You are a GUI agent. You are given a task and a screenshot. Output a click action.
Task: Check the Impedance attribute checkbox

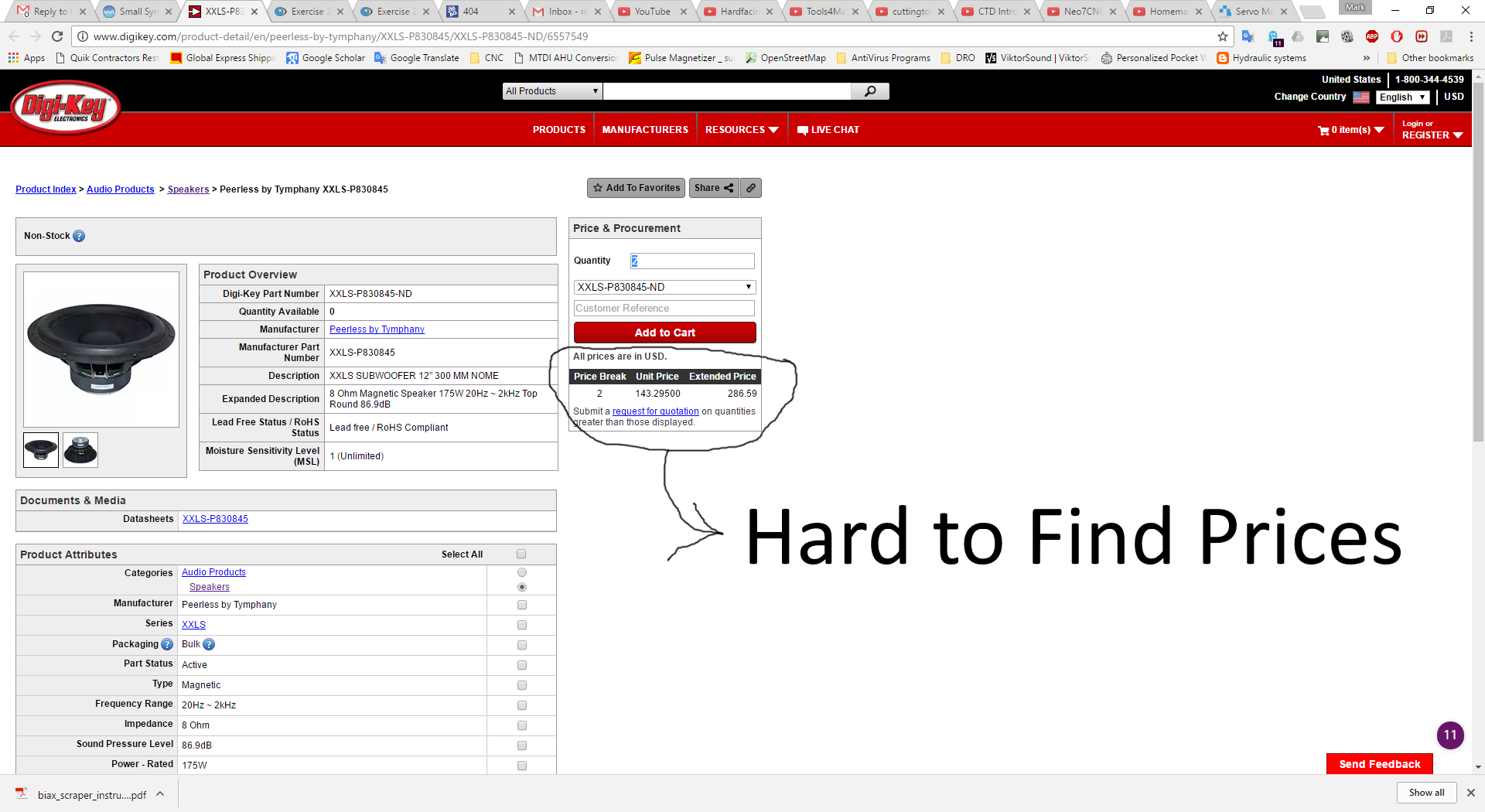click(x=522, y=725)
